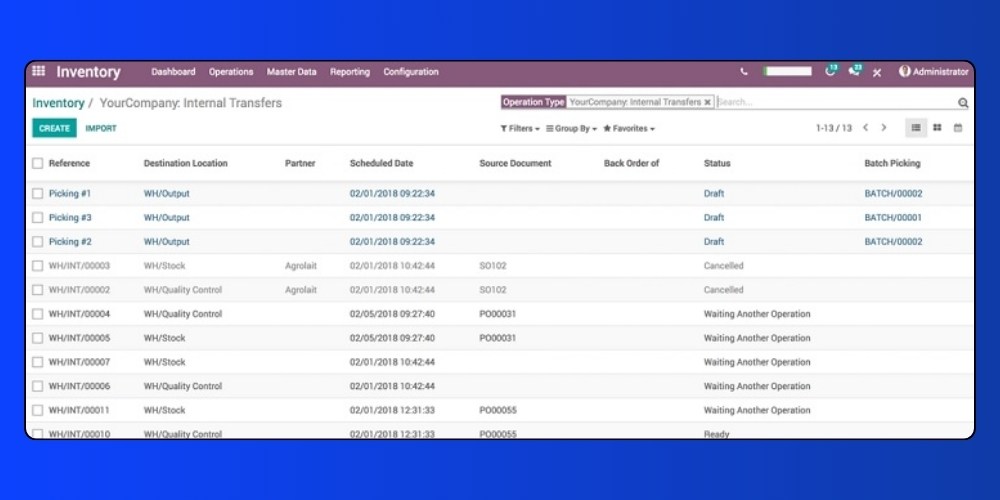The height and width of the screenshot is (500, 1000).
Task: Check the WH/INT/00005 row checkbox
Action: click(38, 338)
